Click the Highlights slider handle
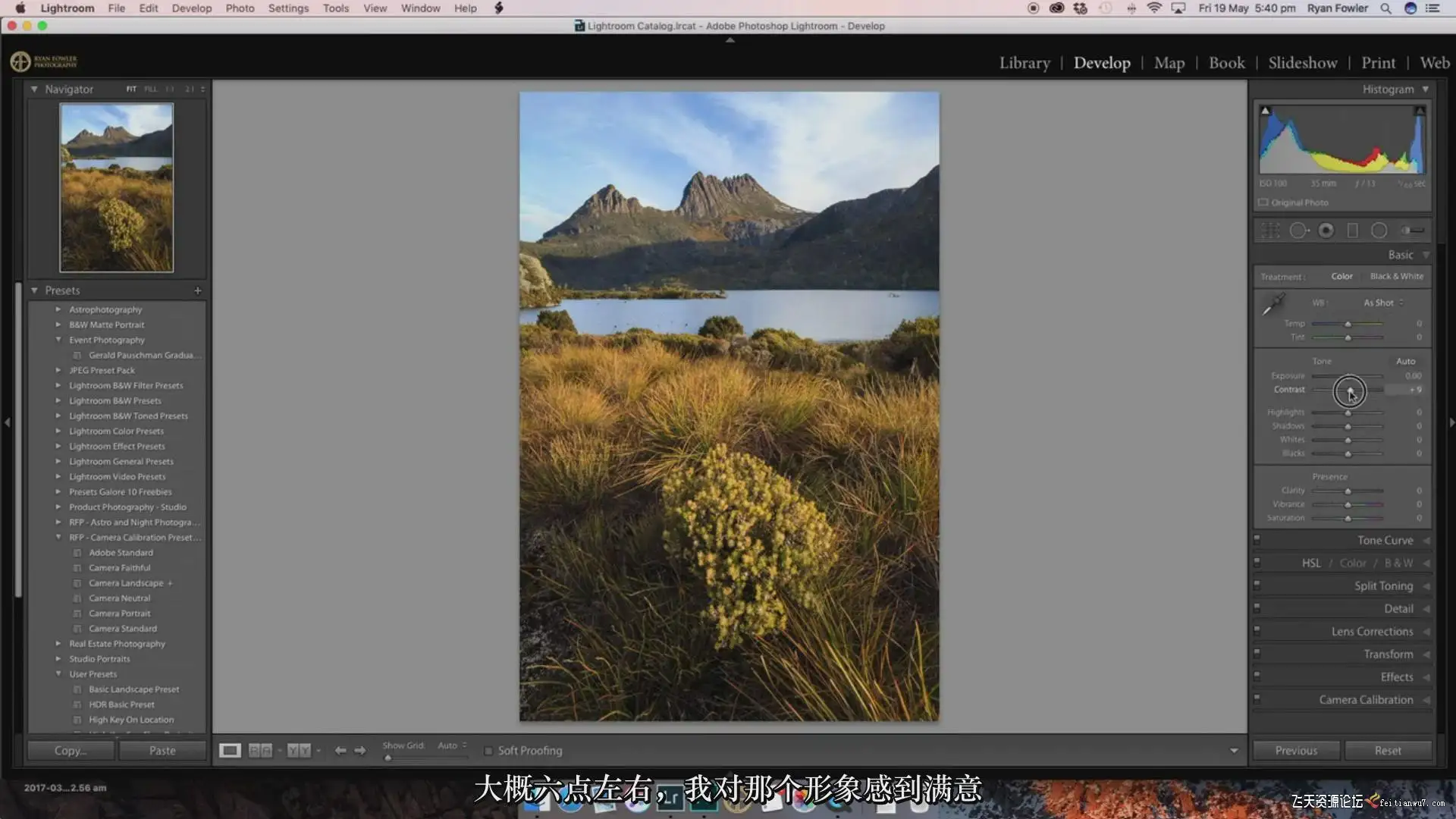The width and height of the screenshot is (1456, 819). click(x=1348, y=413)
